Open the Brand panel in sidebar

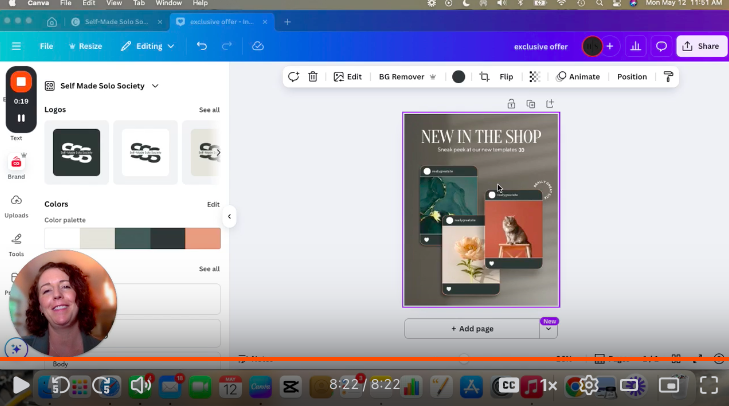pos(16,167)
